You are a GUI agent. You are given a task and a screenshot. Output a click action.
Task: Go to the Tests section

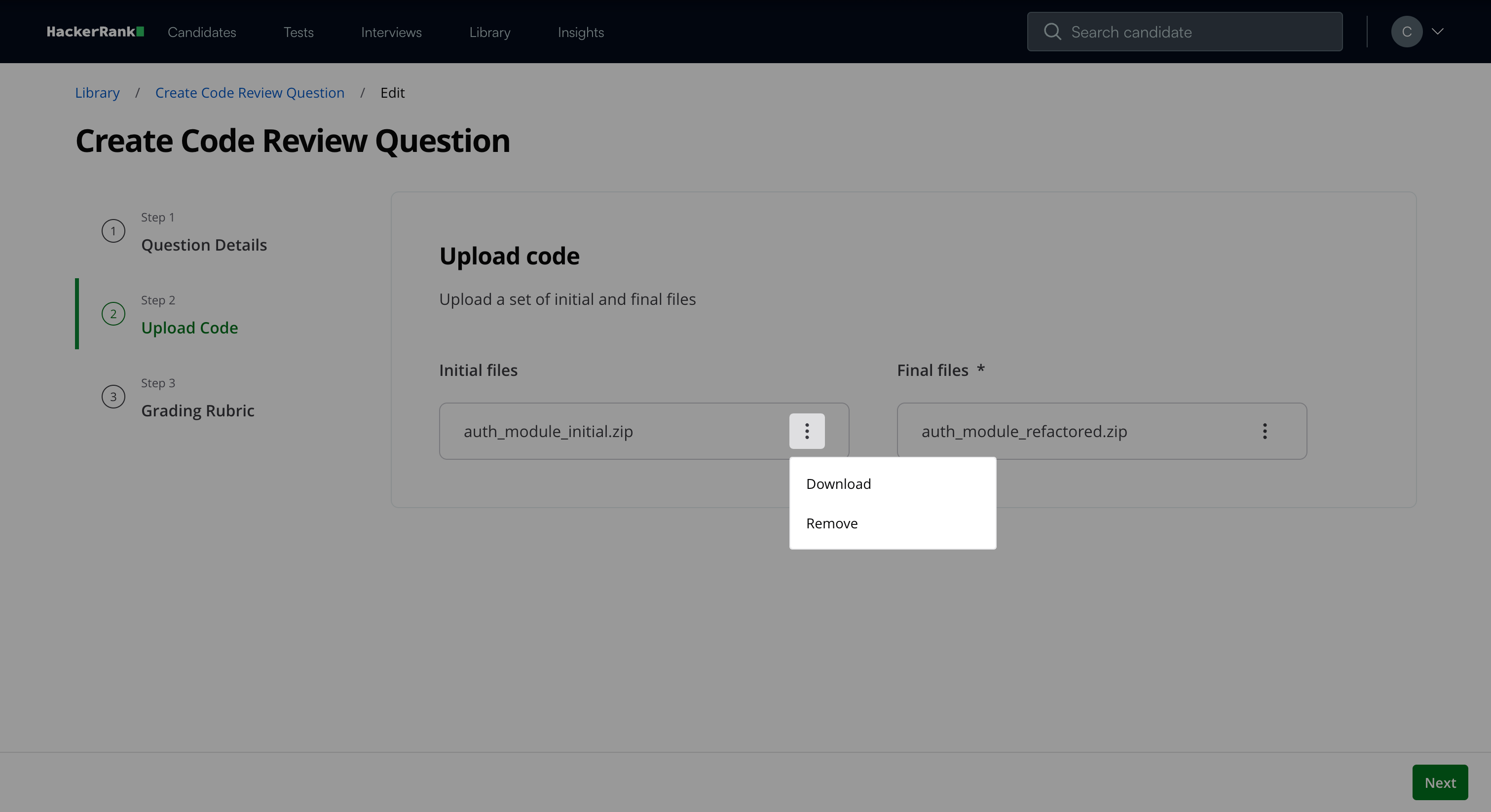[298, 33]
